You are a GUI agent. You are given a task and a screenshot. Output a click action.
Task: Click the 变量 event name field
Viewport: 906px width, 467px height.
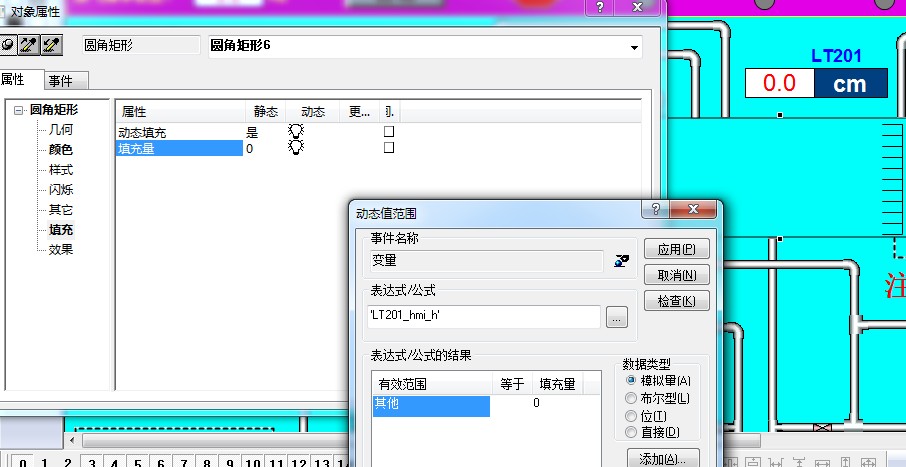click(x=487, y=261)
